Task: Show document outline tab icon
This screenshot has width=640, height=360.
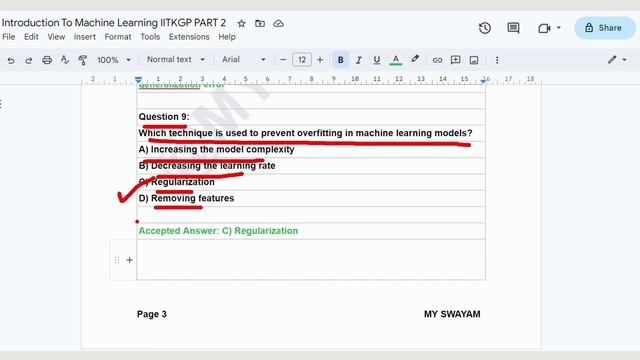Action: [1, 104]
